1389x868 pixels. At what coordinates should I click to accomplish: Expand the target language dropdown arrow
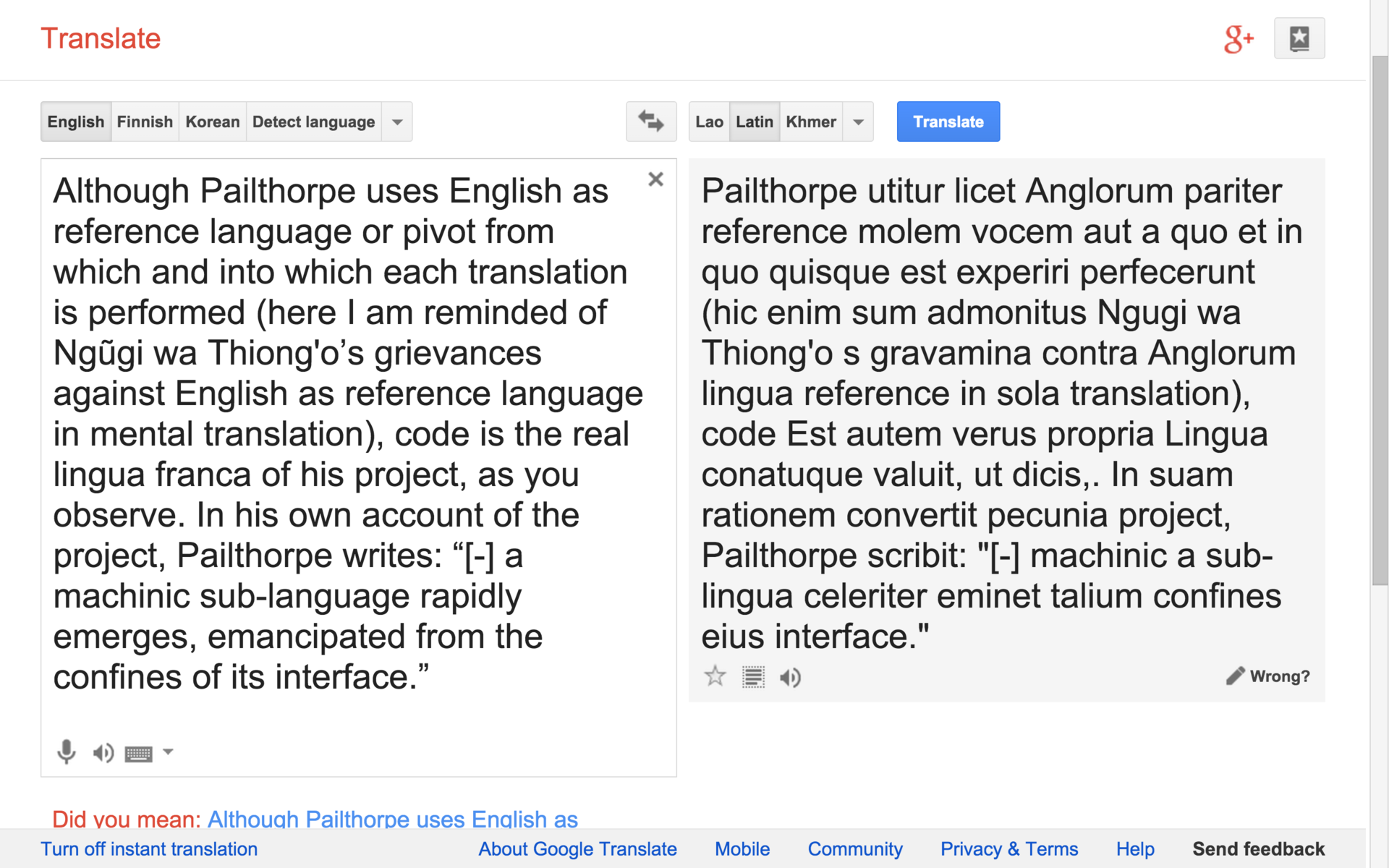coord(858,122)
